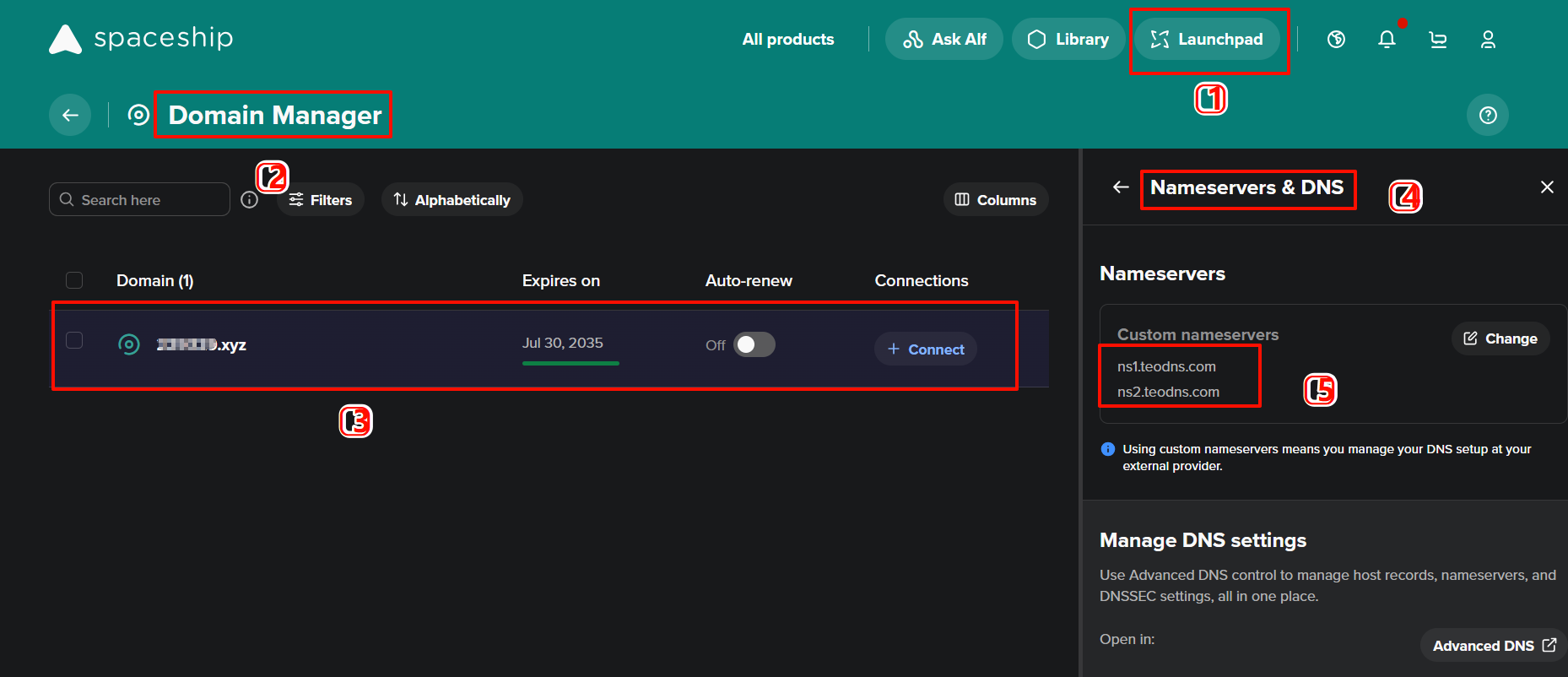The image size is (1568, 677).
Task: Open Advanced DNS
Action: [x=1494, y=646]
